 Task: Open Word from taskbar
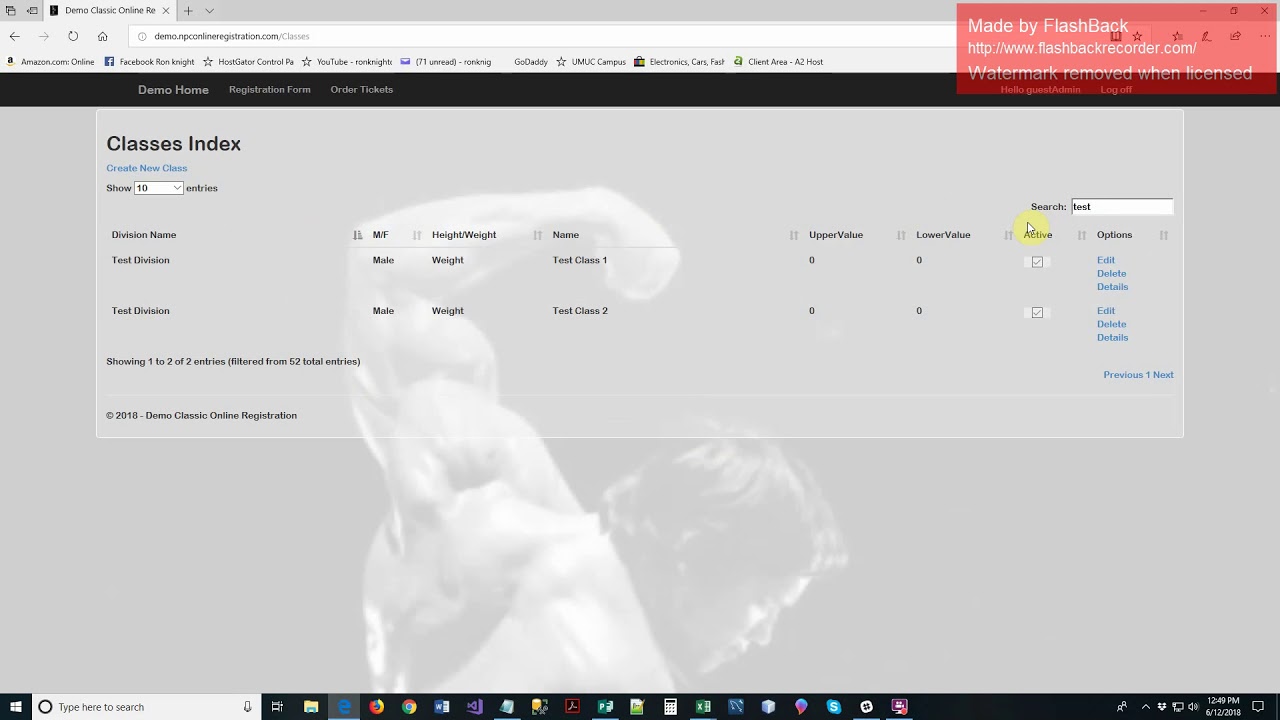tap(442, 707)
